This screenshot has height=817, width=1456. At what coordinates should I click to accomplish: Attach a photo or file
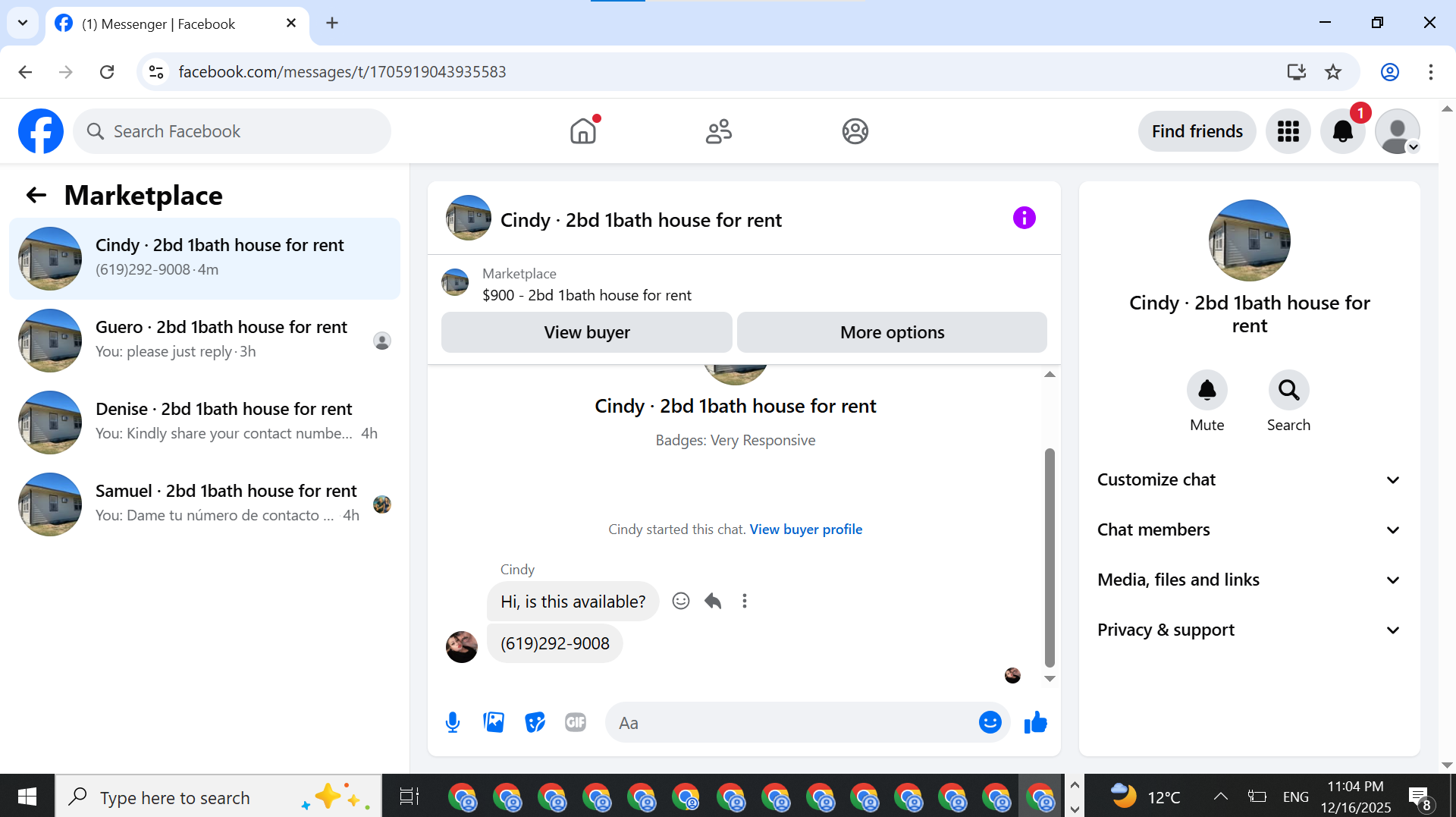pyautogui.click(x=494, y=722)
